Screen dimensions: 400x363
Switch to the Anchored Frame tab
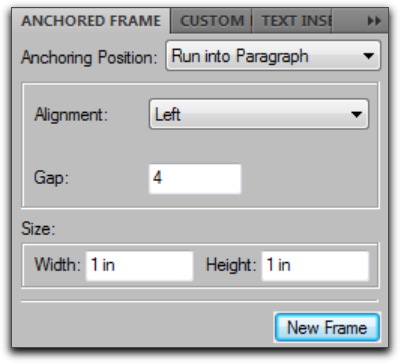tap(91, 21)
